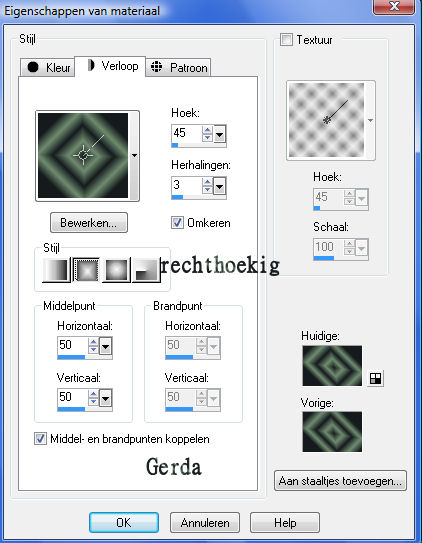
Task: Click slider bar under Middelpunt Verticaal
Action: point(85,409)
